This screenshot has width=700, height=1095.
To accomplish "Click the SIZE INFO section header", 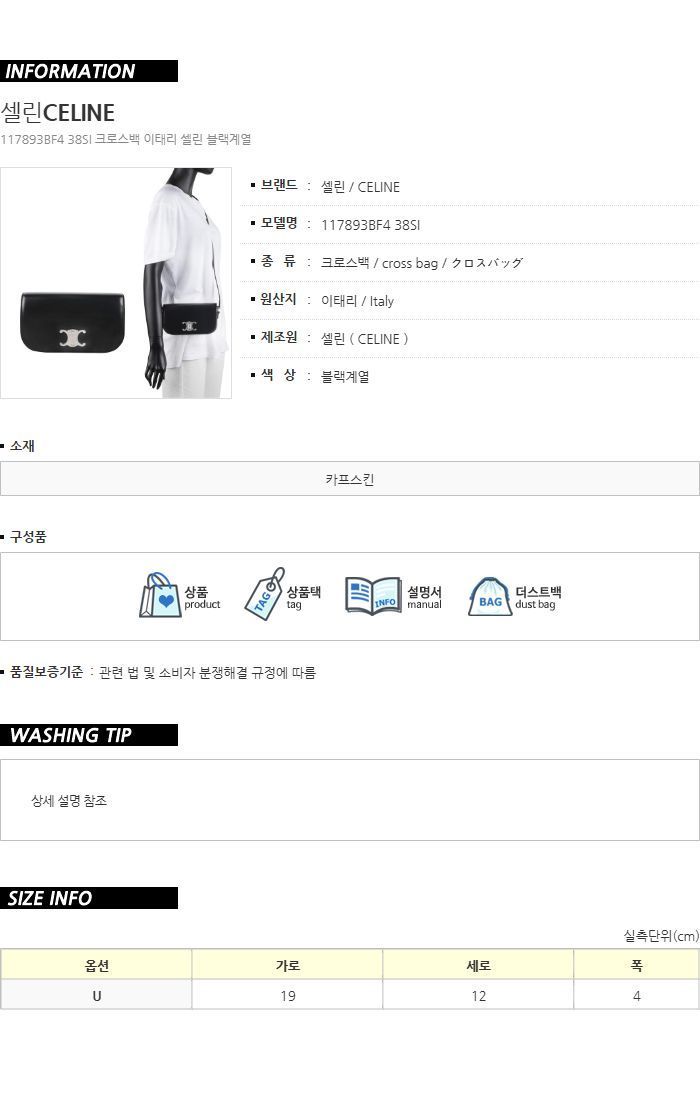I will tap(89, 898).
